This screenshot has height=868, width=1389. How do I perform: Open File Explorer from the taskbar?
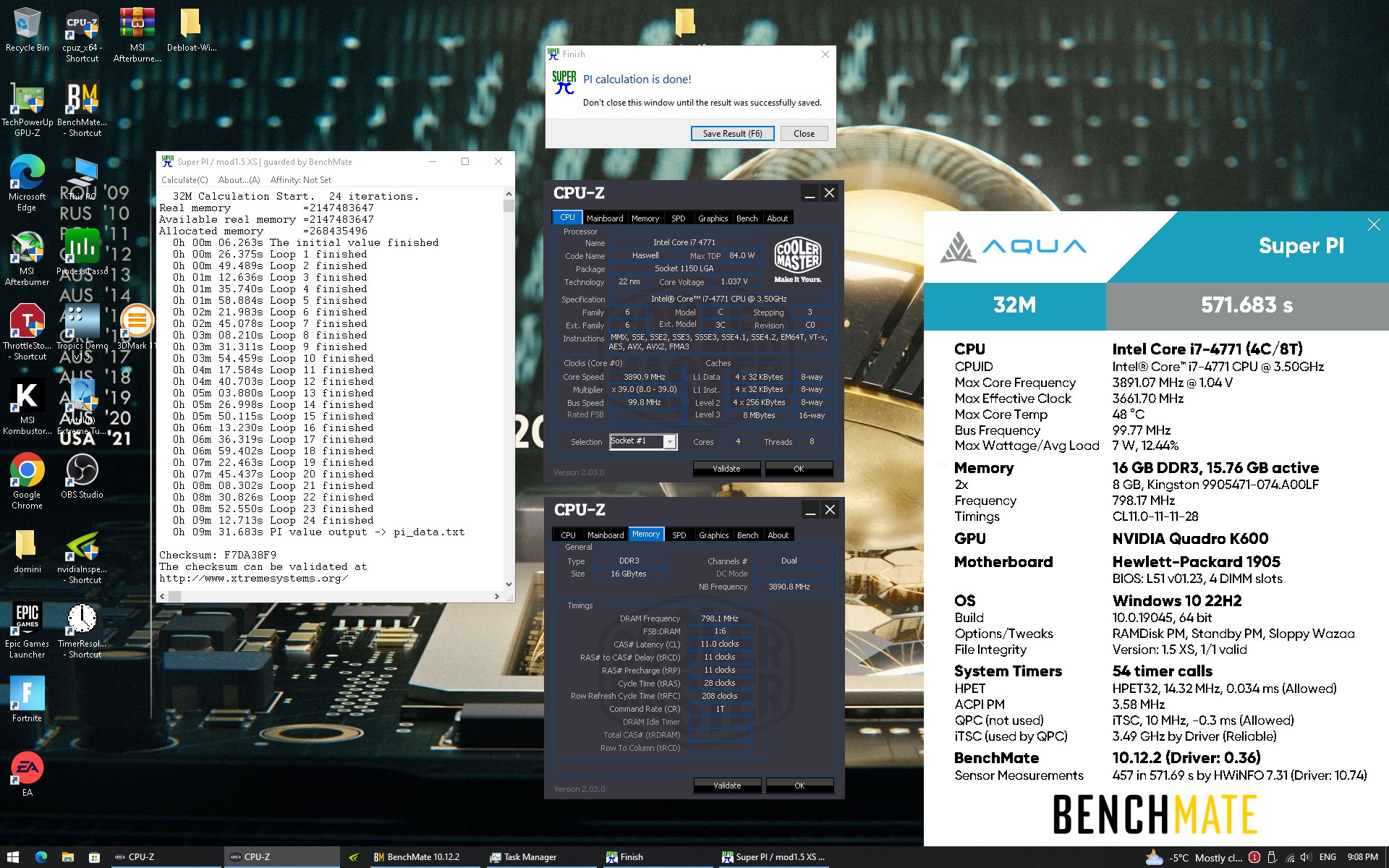67,857
